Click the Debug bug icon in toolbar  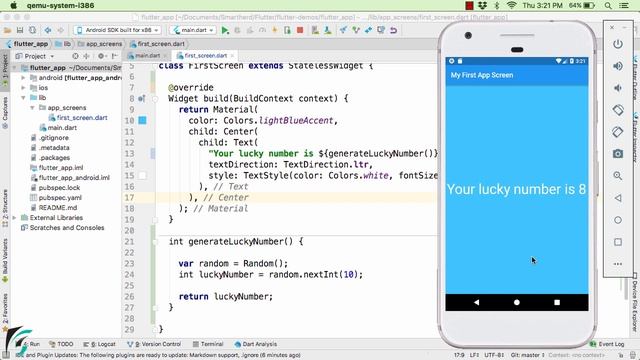click(237, 30)
